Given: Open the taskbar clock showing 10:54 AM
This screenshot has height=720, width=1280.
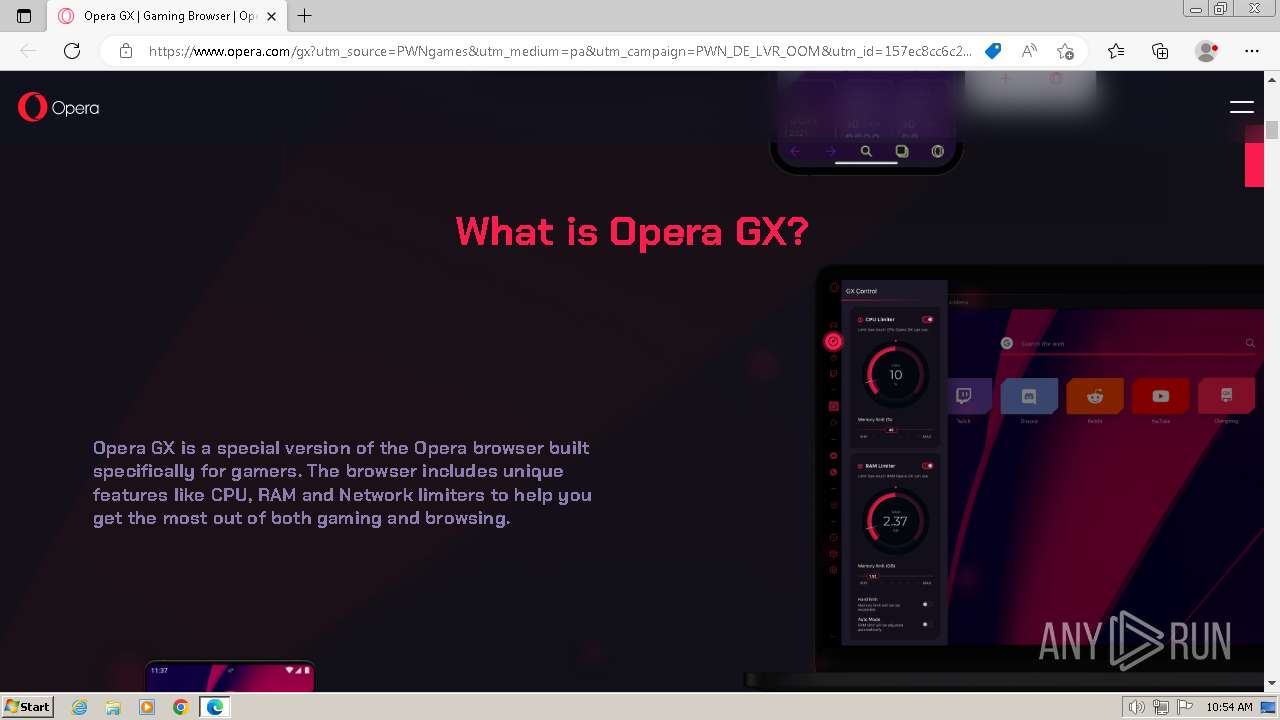Looking at the screenshot, I should pyautogui.click(x=1229, y=707).
